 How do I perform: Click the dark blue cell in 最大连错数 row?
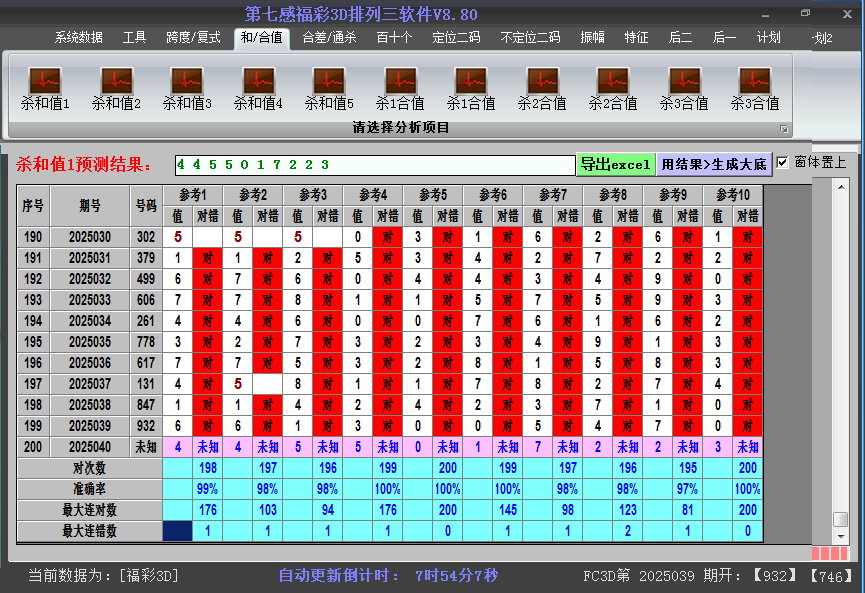(x=178, y=531)
